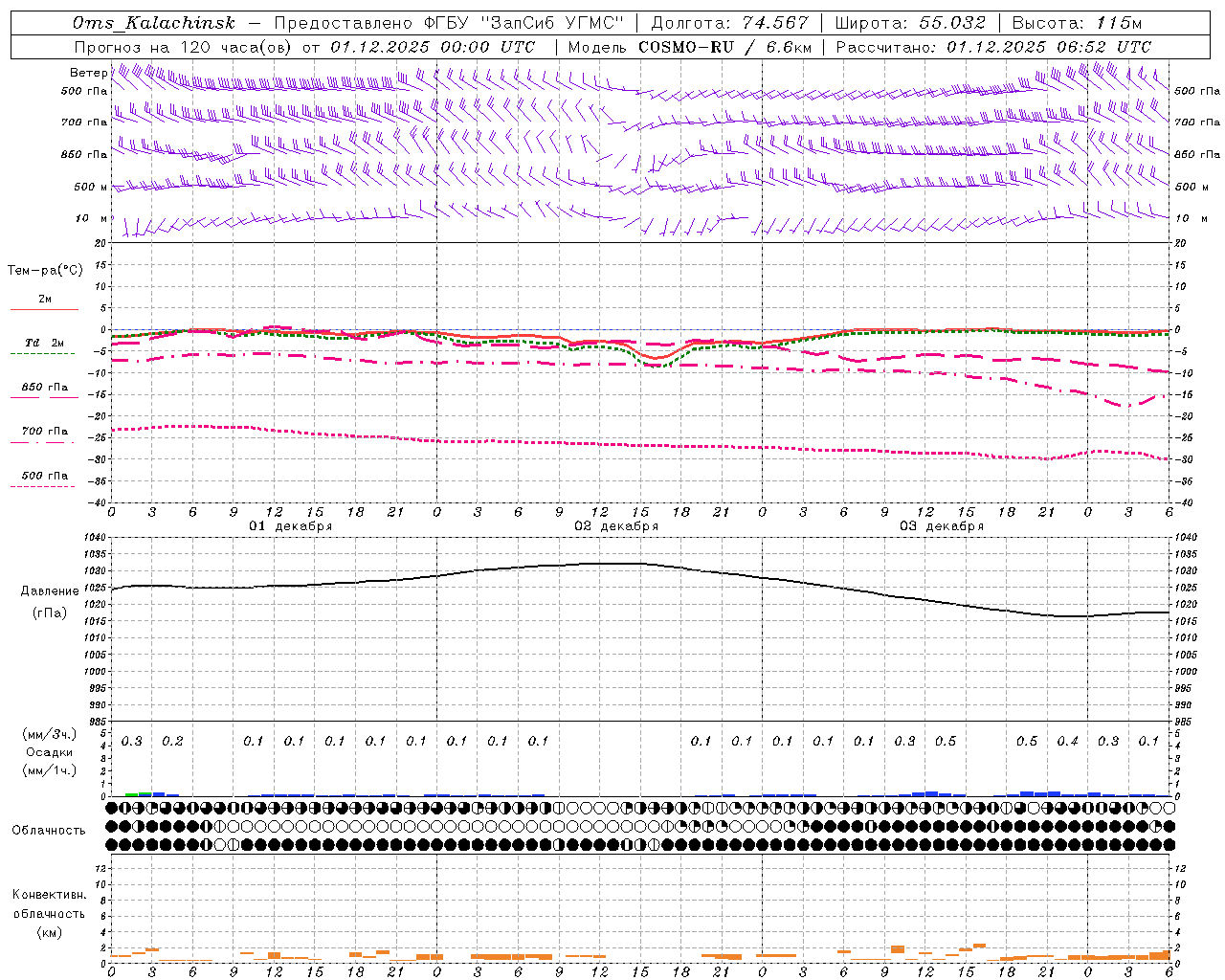This screenshot has height=980, width=1225.
Task: Click the Конвективн. convective cloud label
Action: [49, 895]
